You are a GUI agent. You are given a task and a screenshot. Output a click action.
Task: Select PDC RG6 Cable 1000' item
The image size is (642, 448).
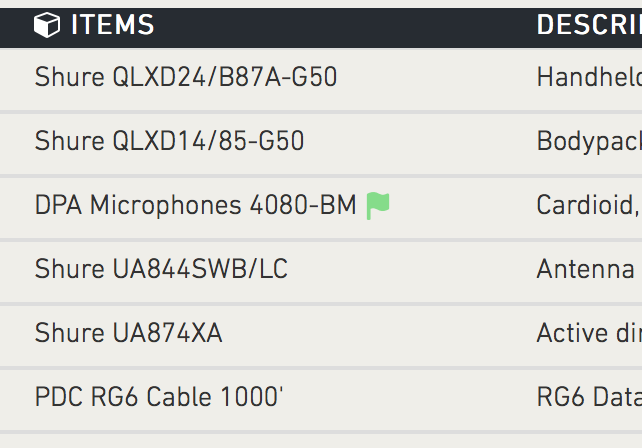tap(159, 397)
